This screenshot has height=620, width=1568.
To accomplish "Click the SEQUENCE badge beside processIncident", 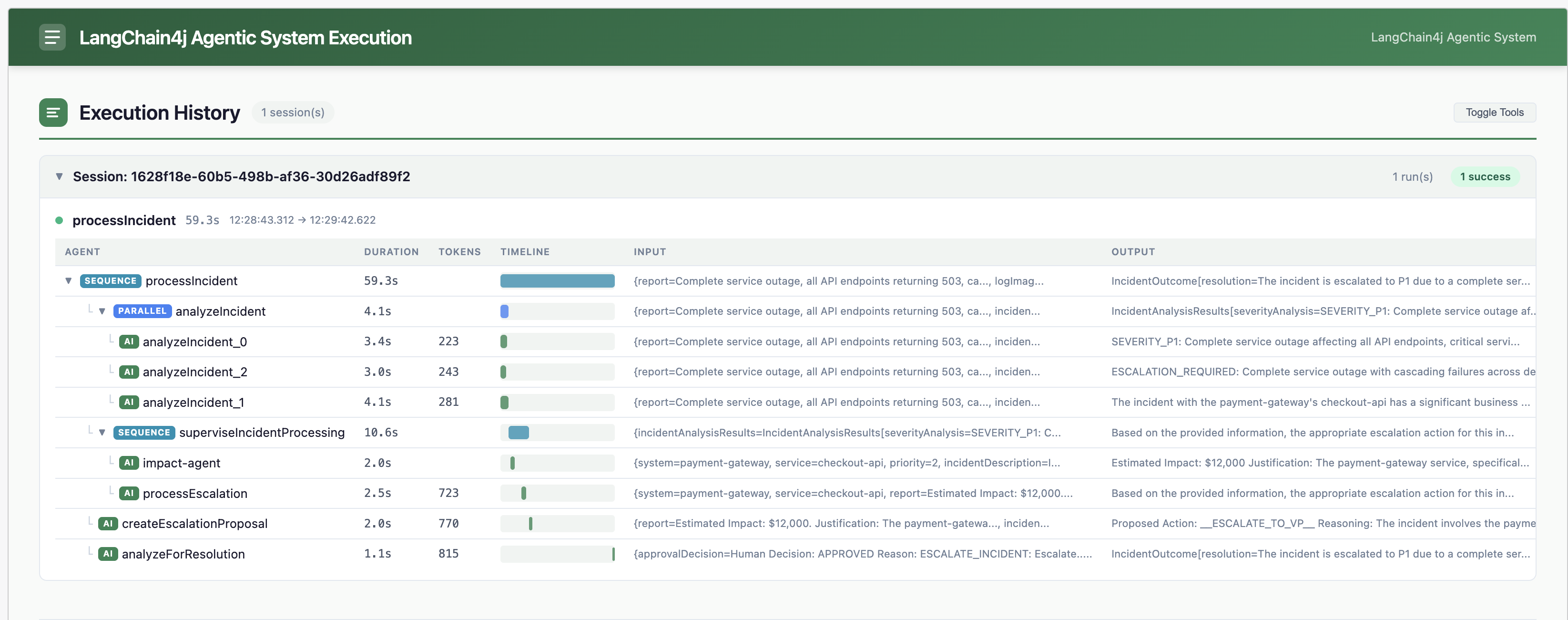I will click(x=110, y=281).
